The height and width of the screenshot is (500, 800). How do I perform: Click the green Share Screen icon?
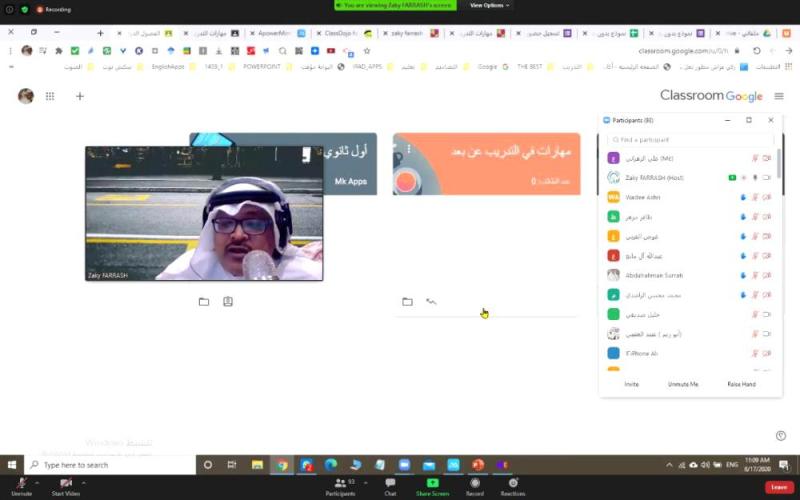(x=432, y=483)
